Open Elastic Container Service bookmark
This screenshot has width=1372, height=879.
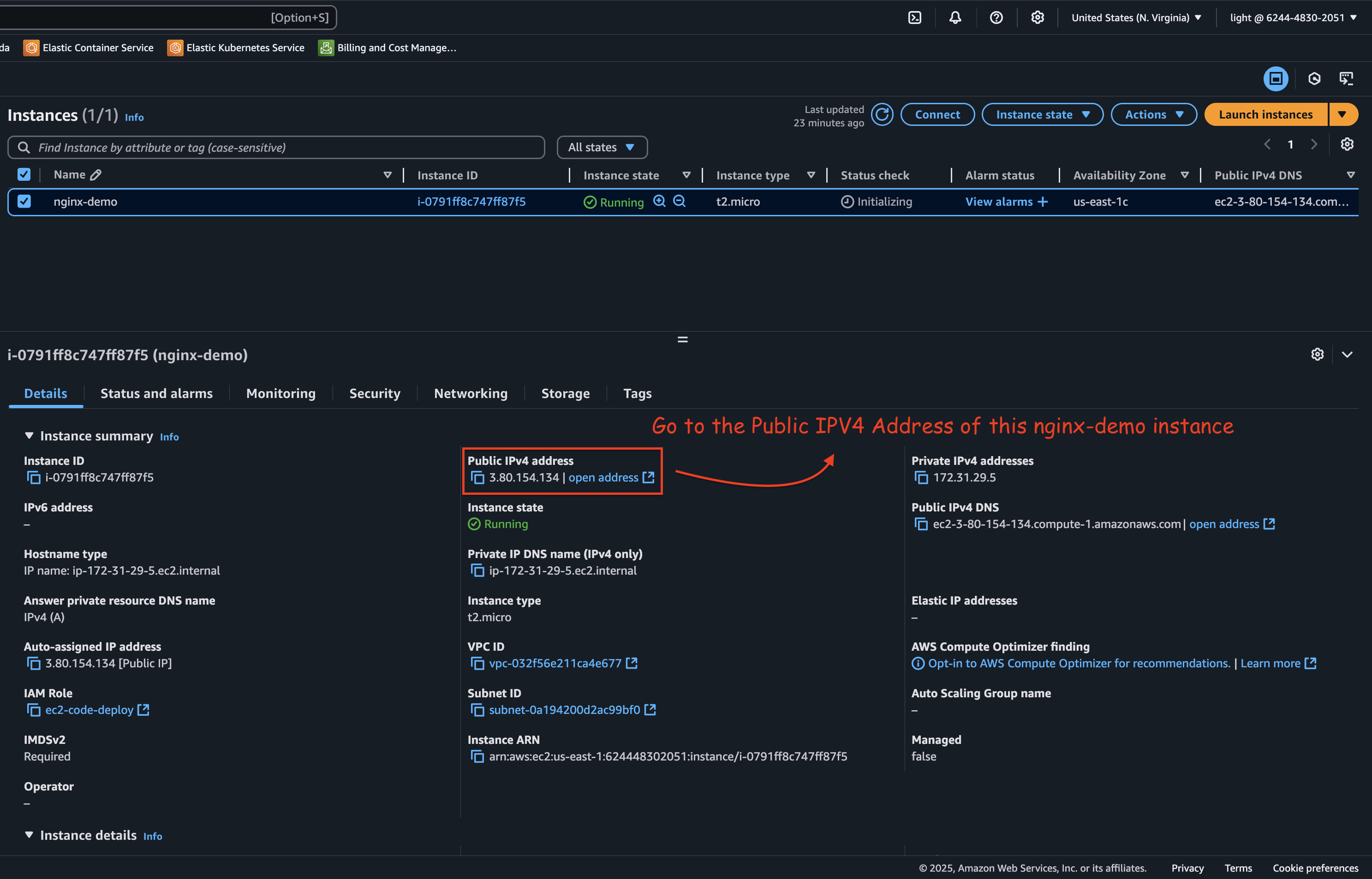[x=89, y=48]
